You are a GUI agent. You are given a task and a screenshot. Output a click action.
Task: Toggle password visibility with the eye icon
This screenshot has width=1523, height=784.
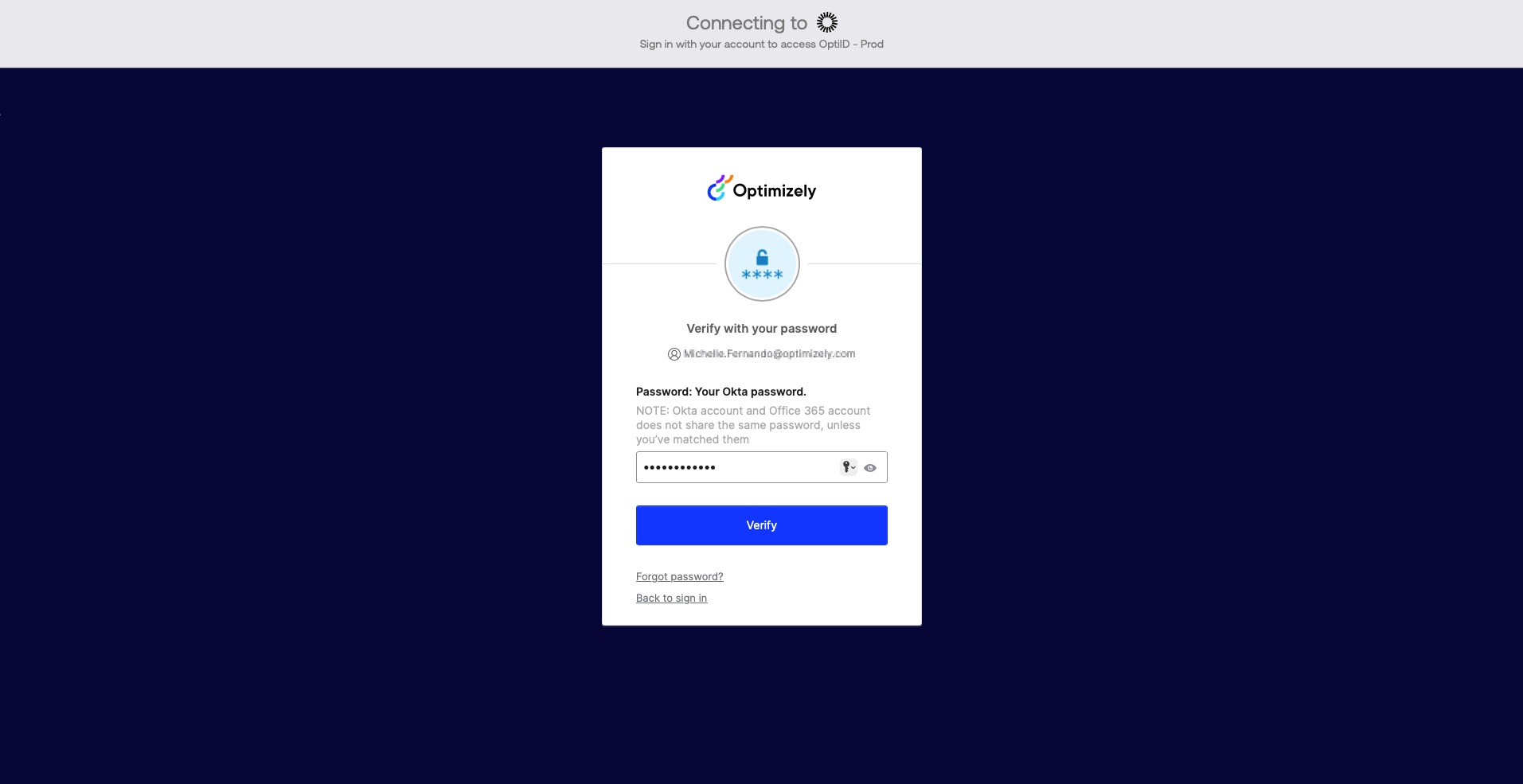(870, 468)
